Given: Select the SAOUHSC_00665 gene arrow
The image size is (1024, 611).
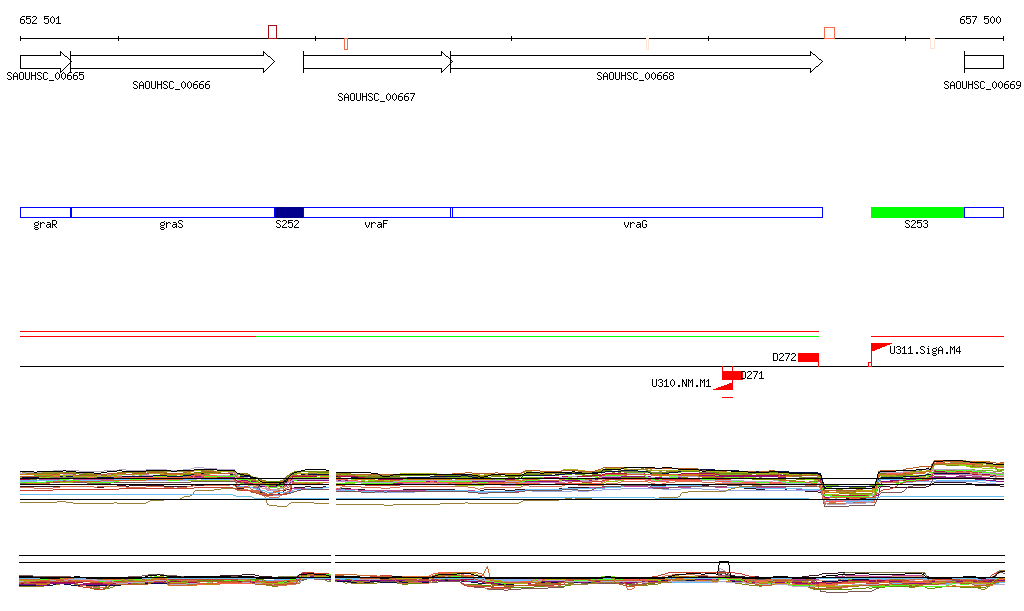Looking at the screenshot, I should coord(45,62).
